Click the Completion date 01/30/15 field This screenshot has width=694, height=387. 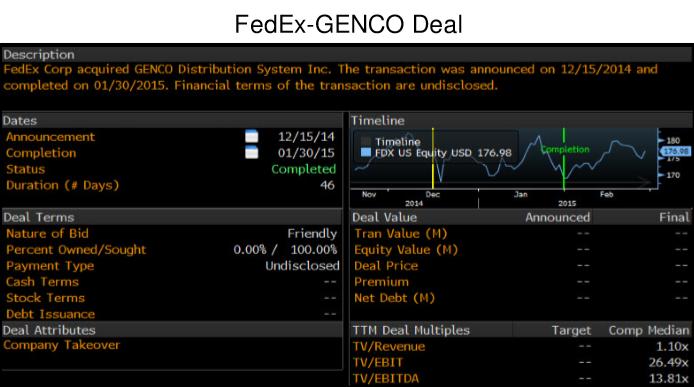tap(306, 153)
